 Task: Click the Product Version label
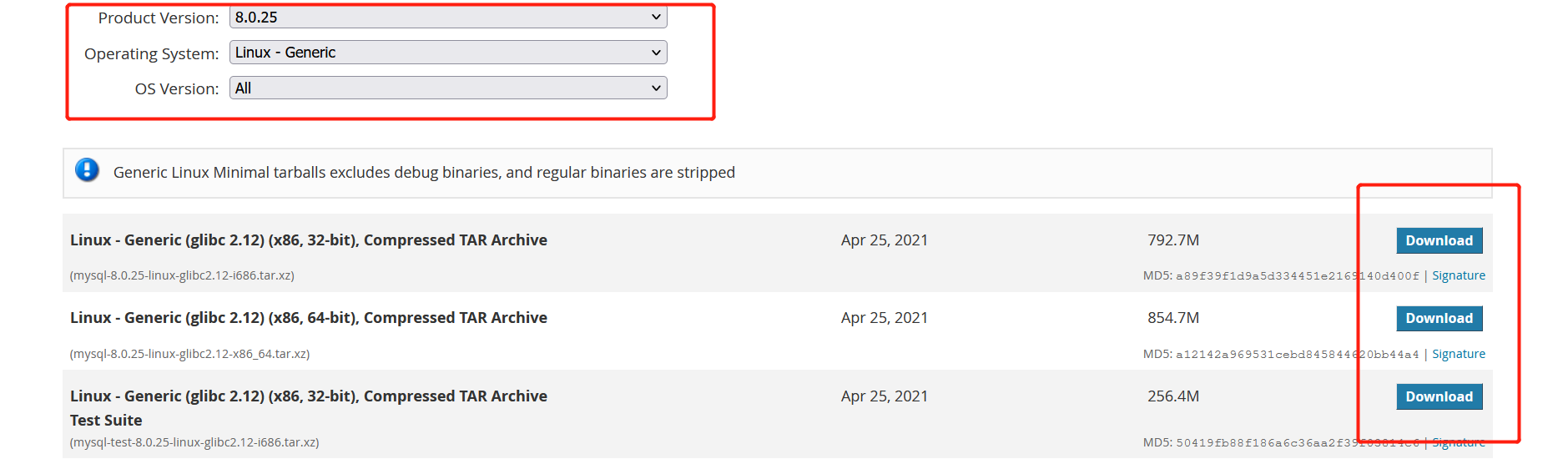click(x=159, y=18)
